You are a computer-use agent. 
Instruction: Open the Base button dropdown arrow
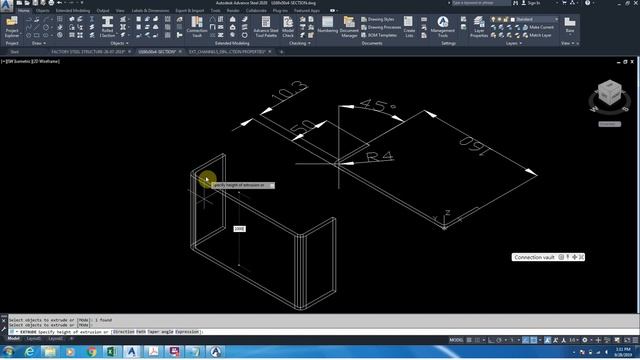pyautogui.click(x=570, y=35)
